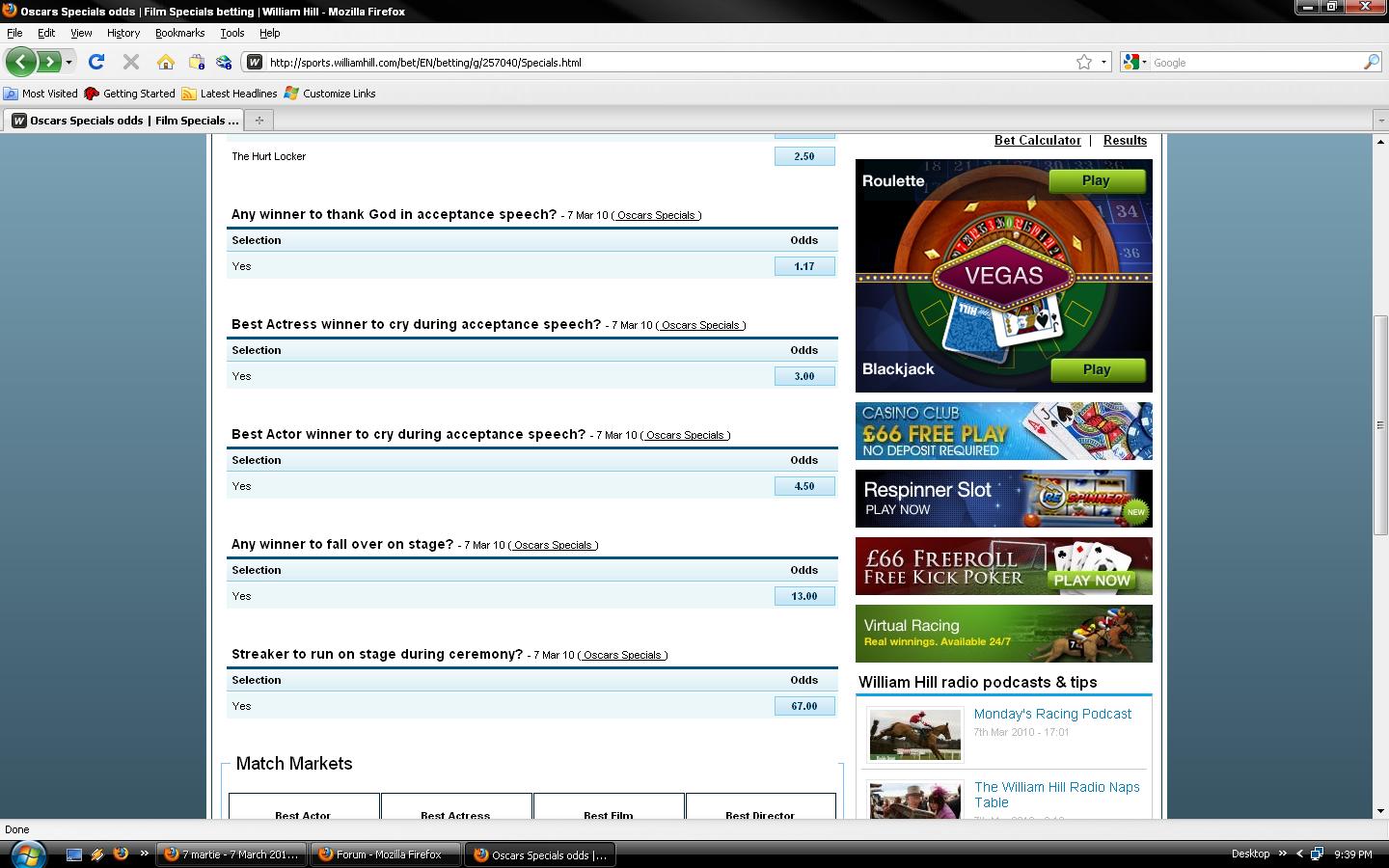Open the back/forward history dropdown arrow
The height and width of the screenshot is (868, 1389).
pos(68,63)
